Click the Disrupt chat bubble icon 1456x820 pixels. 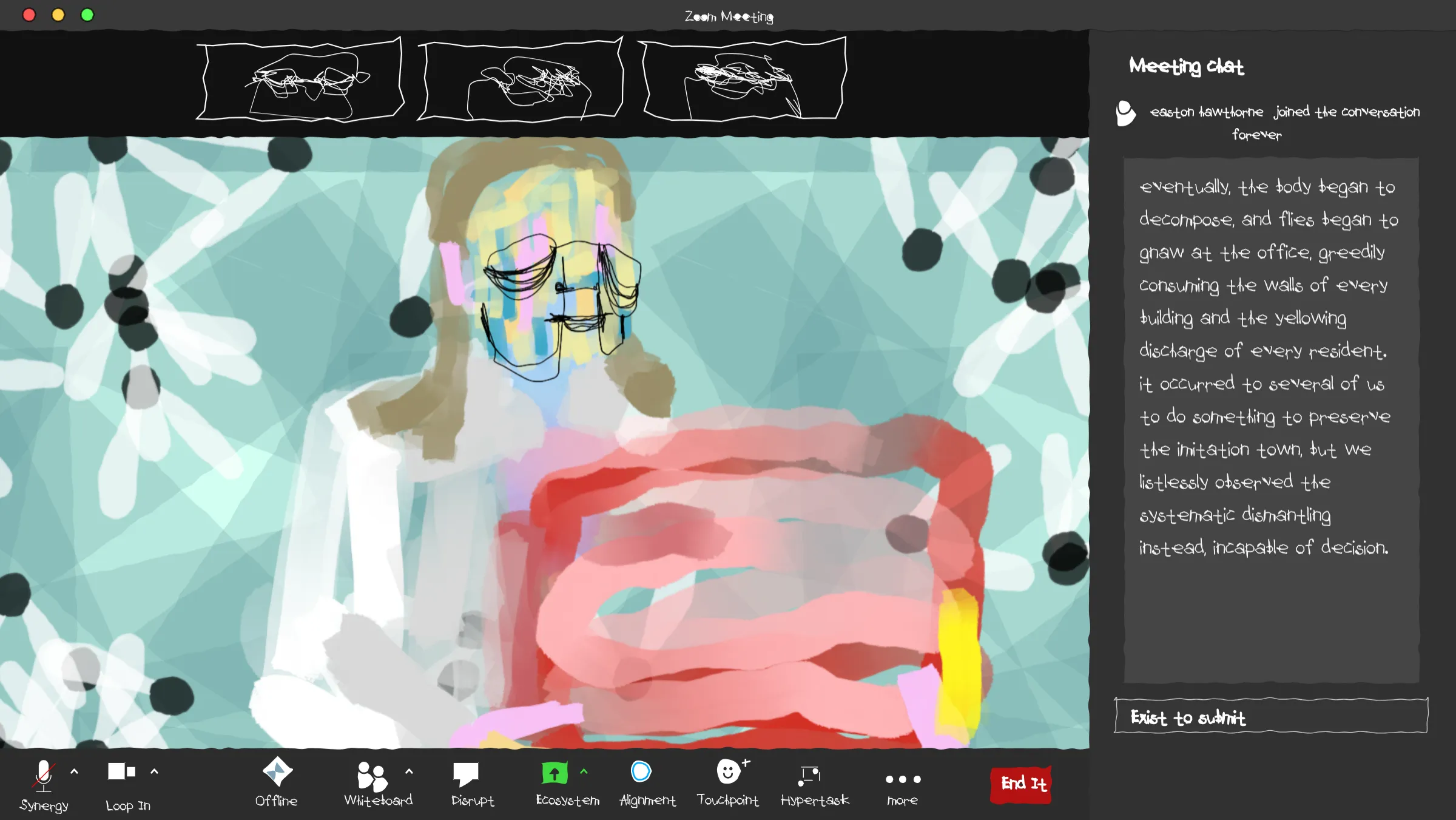[x=466, y=774]
